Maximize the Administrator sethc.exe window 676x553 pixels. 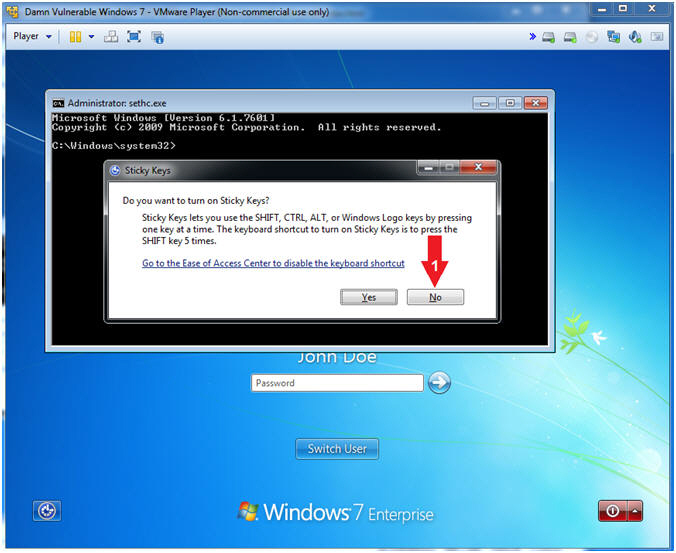tap(510, 103)
